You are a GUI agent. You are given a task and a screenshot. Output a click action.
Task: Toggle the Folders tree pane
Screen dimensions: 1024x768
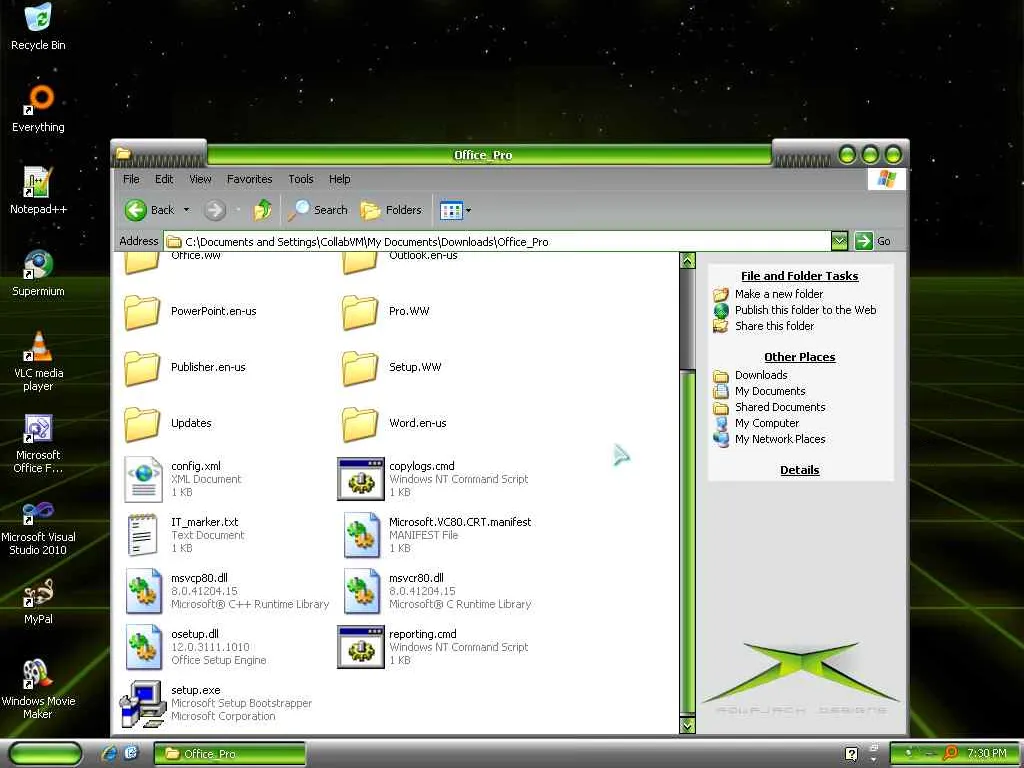coord(391,210)
